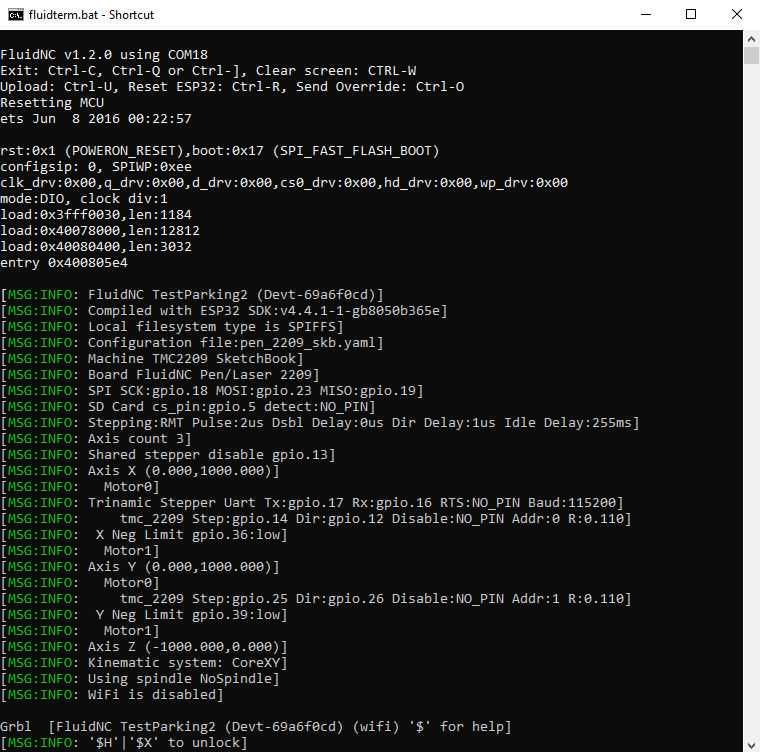Click the 'load:0x3fff0030,len:1184' line
Screen dimensions: 760x752
point(96,215)
